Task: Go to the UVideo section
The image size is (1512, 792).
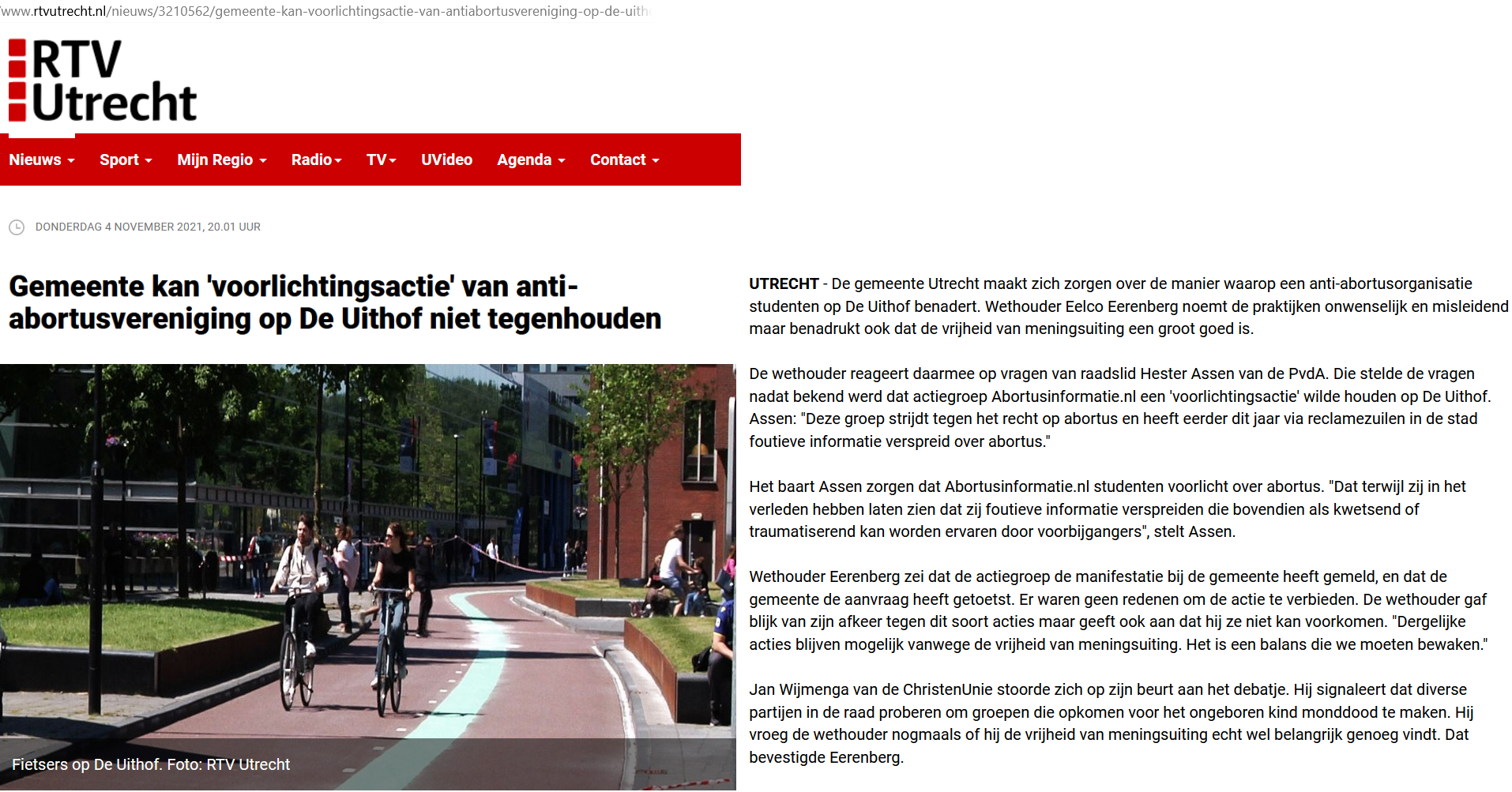Action: [446, 160]
